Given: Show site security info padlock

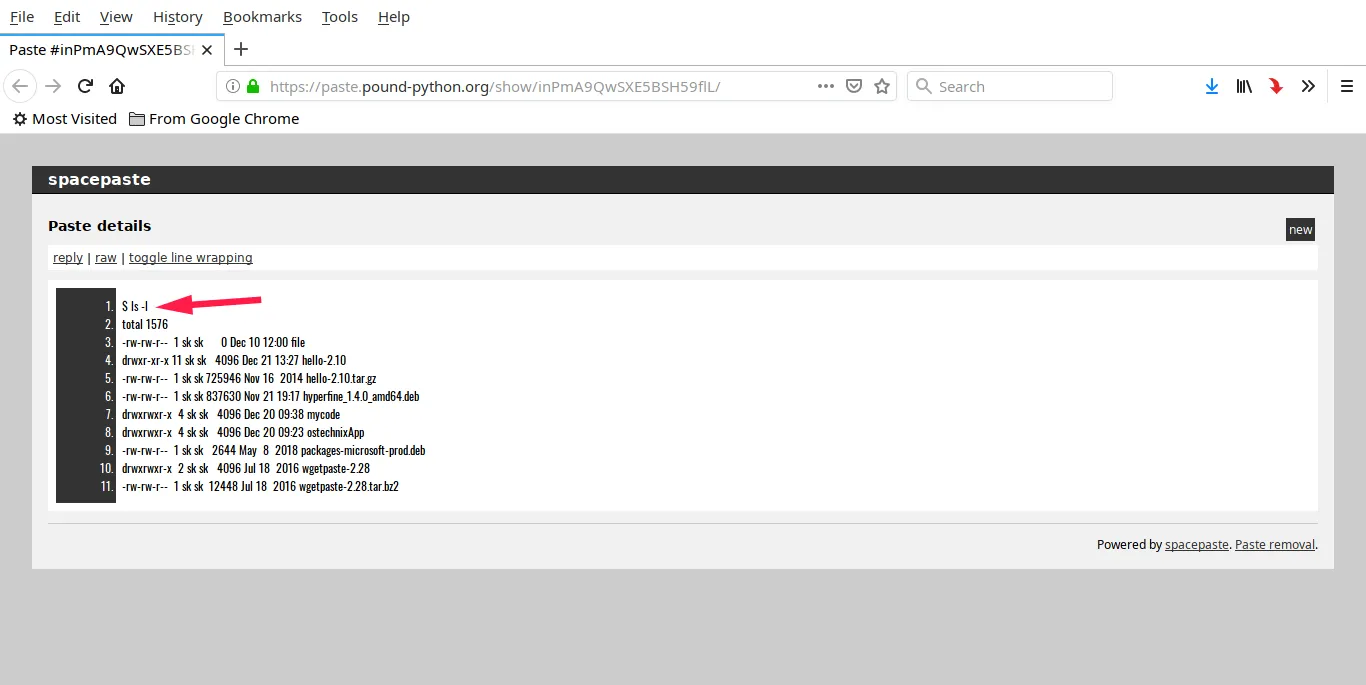Looking at the screenshot, I should coord(253,86).
